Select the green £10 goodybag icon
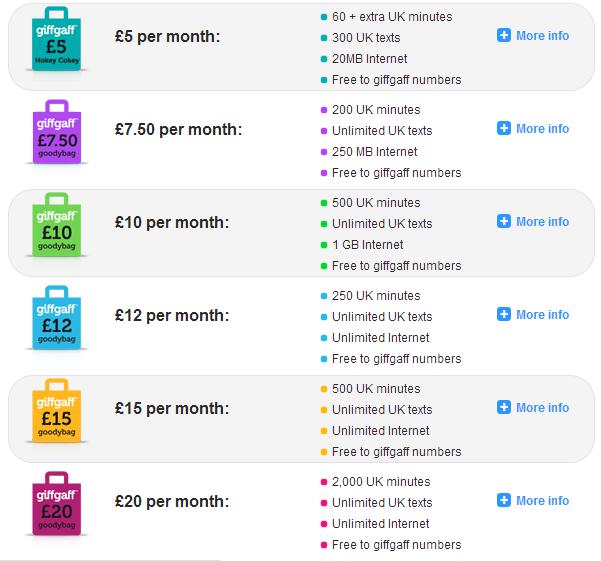This screenshot has height=561, width=601. (x=56, y=225)
